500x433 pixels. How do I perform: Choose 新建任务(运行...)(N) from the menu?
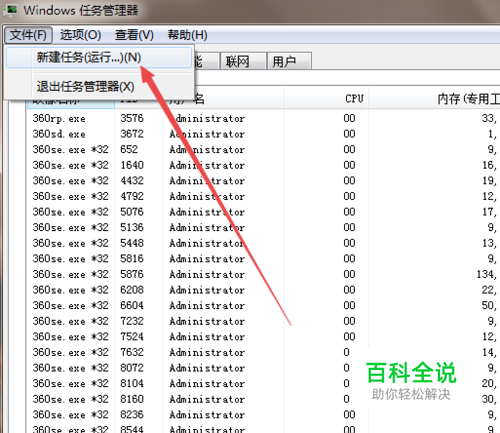pyautogui.click(x=99, y=58)
